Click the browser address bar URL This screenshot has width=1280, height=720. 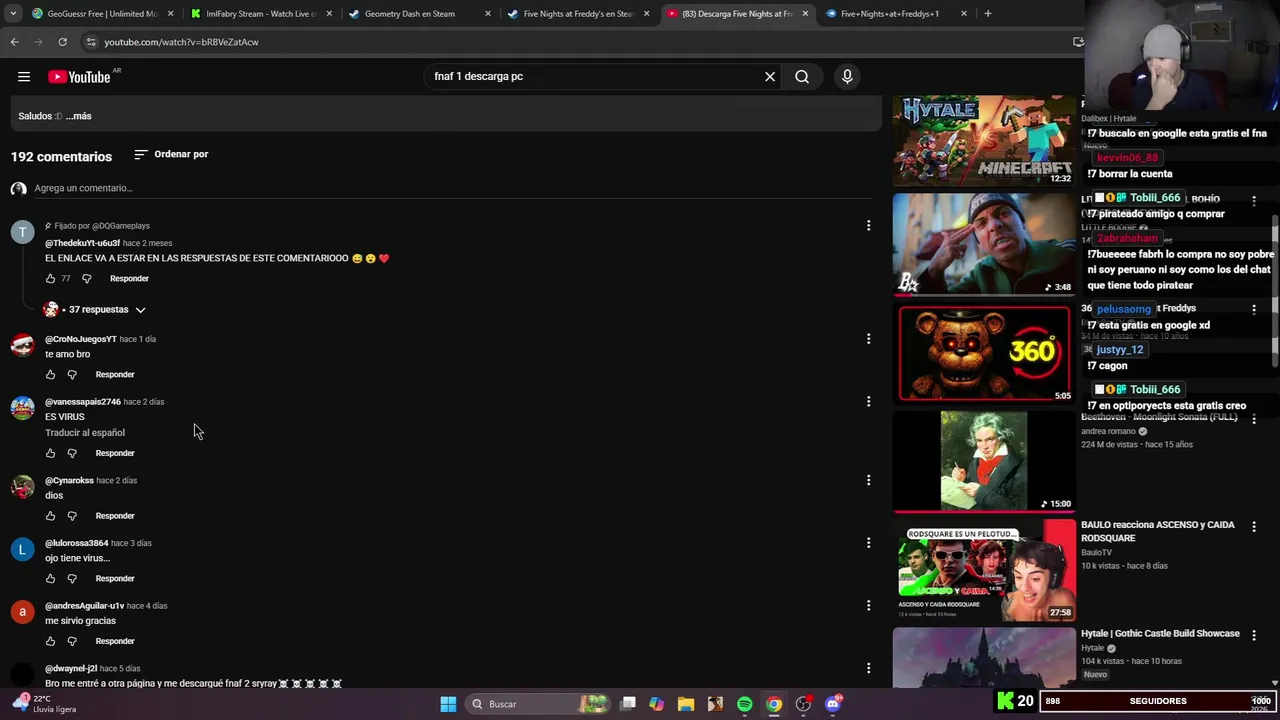(x=181, y=42)
